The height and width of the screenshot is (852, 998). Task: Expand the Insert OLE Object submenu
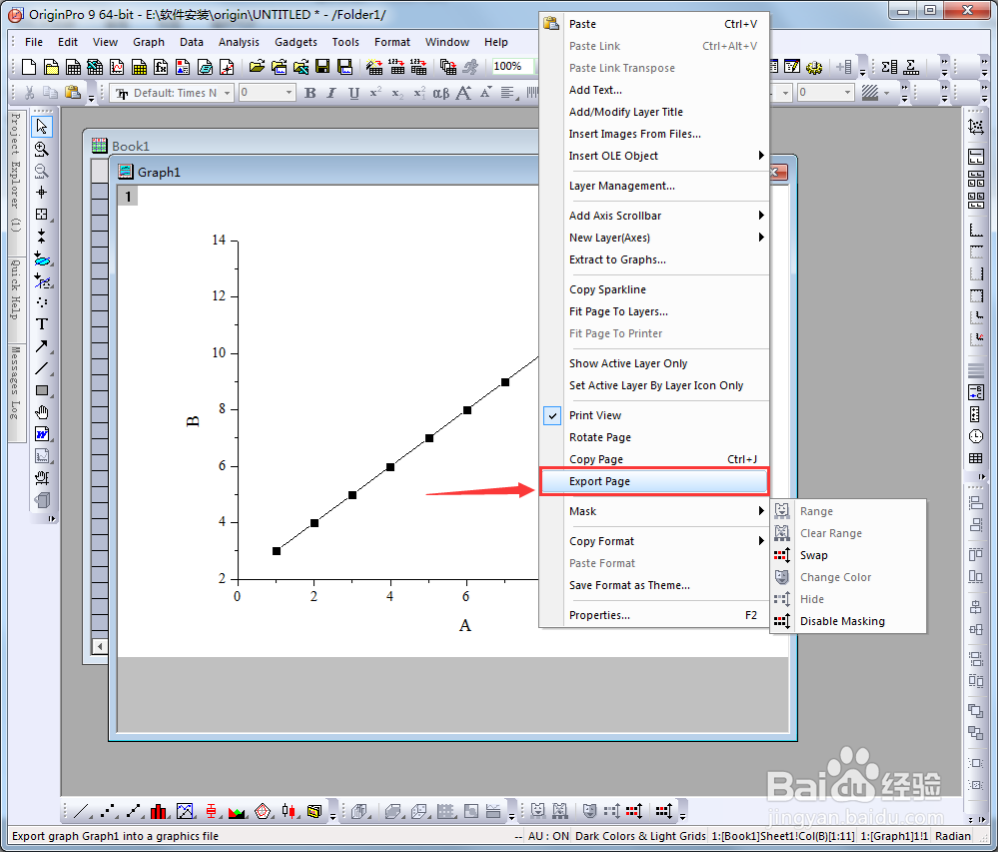654,156
